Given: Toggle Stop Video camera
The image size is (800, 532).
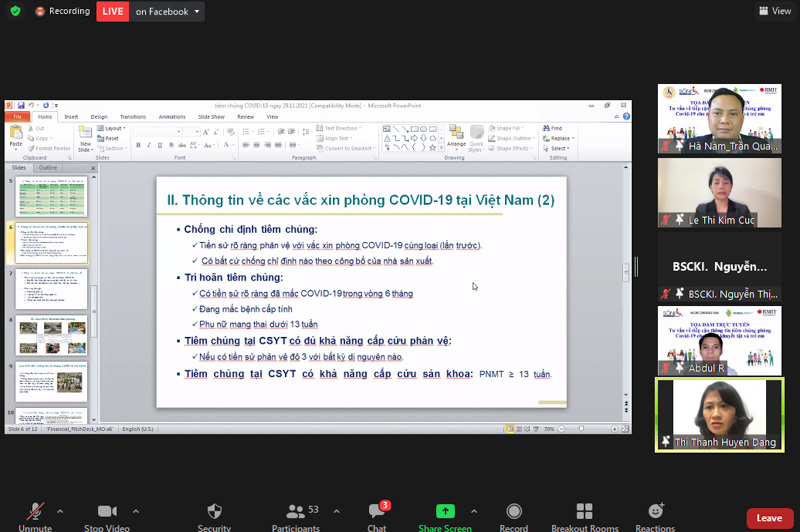Looking at the screenshot, I should tap(107, 512).
